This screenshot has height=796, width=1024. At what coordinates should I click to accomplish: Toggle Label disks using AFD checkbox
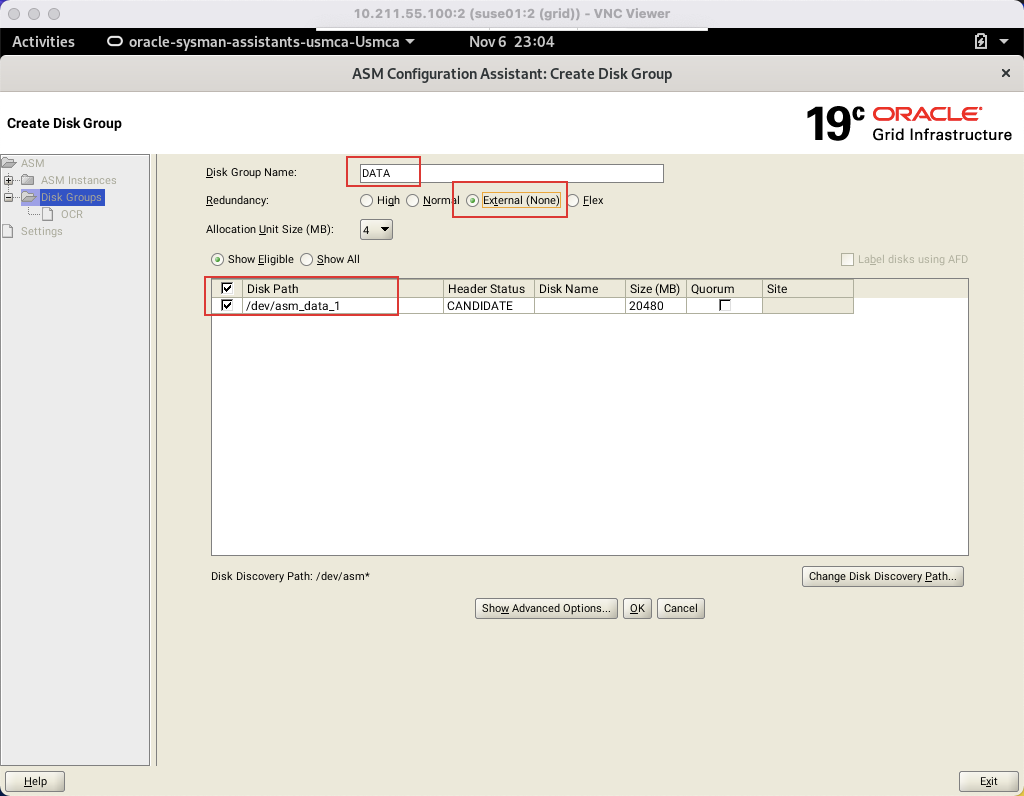click(847, 259)
